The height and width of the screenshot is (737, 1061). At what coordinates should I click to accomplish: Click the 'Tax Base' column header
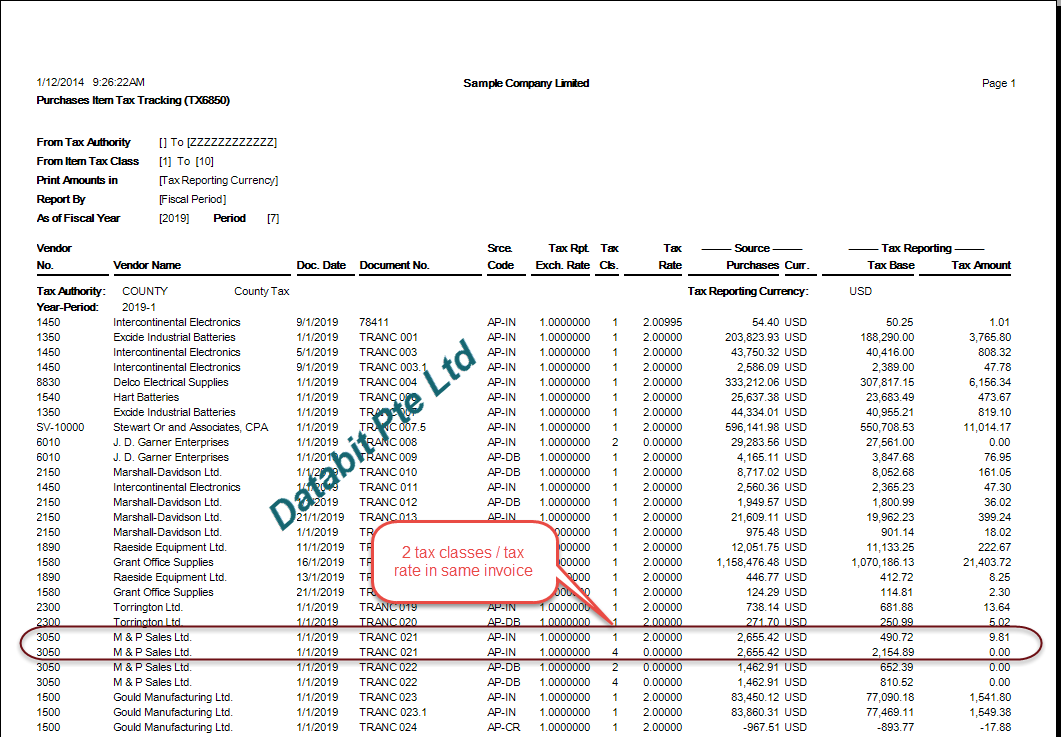pyautogui.click(x=890, y=265)
